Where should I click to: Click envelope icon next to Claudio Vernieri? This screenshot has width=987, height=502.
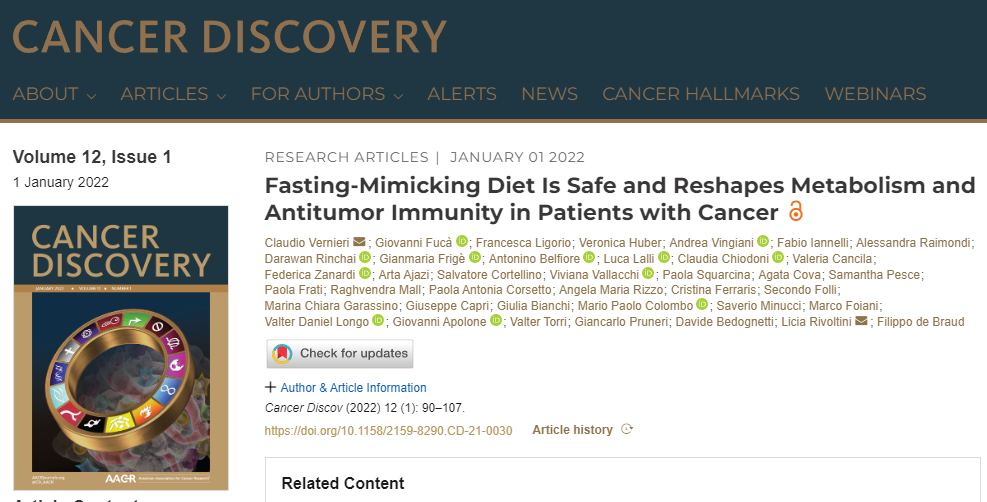pos(359,242)
